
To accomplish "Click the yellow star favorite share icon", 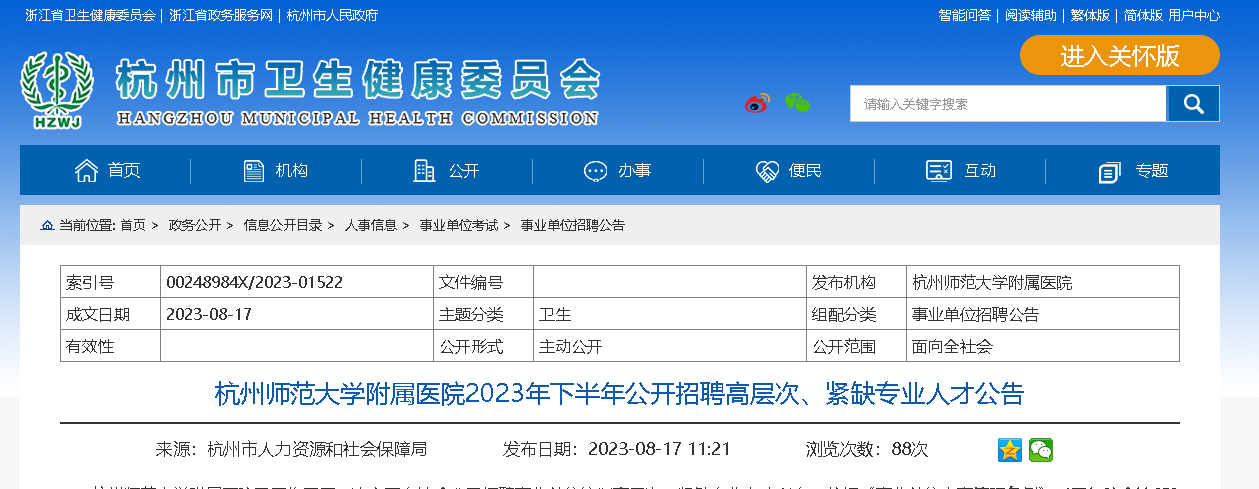I will click(1009, 450).
